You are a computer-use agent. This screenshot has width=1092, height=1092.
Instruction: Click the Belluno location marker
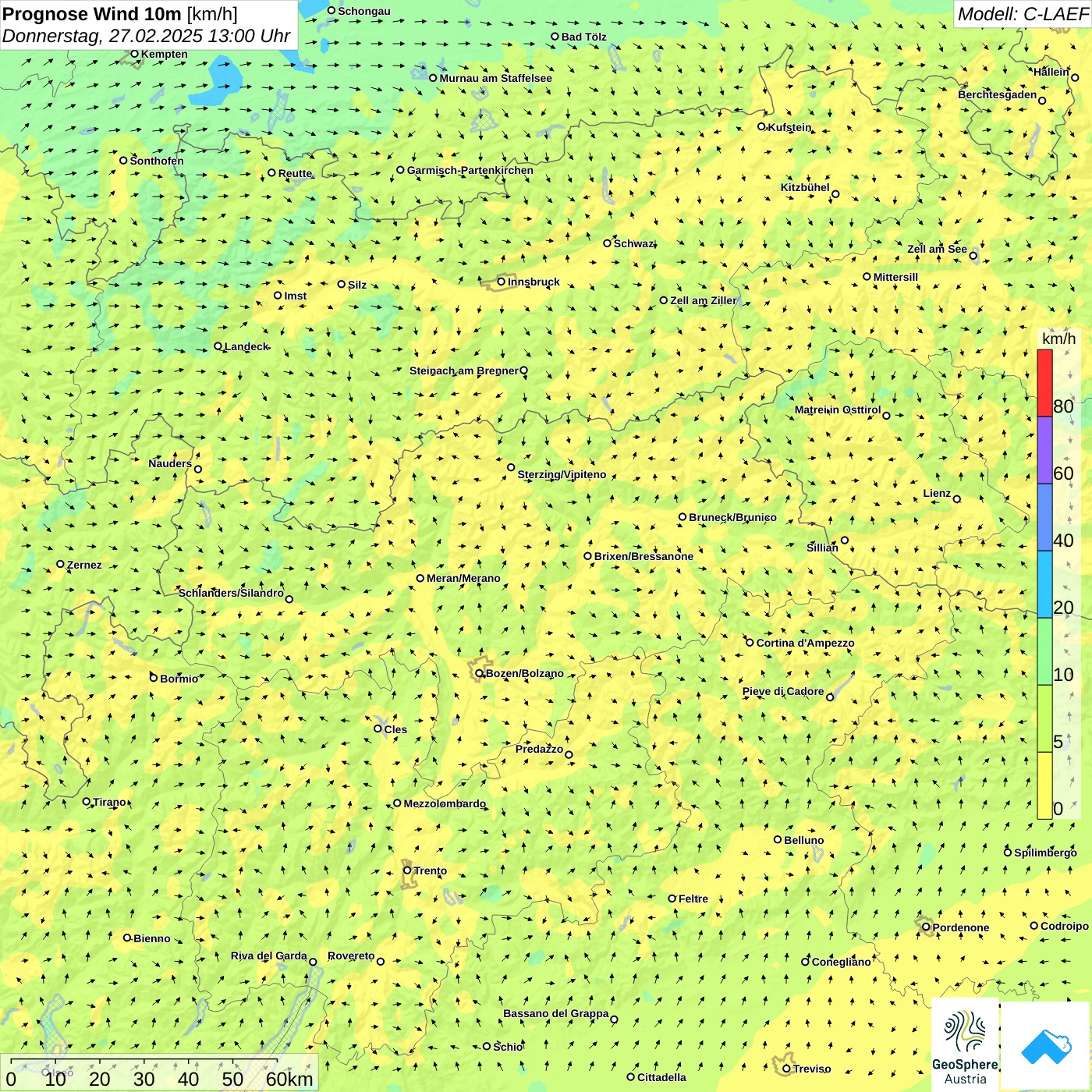pyautogui.click(x=778, y=840)
